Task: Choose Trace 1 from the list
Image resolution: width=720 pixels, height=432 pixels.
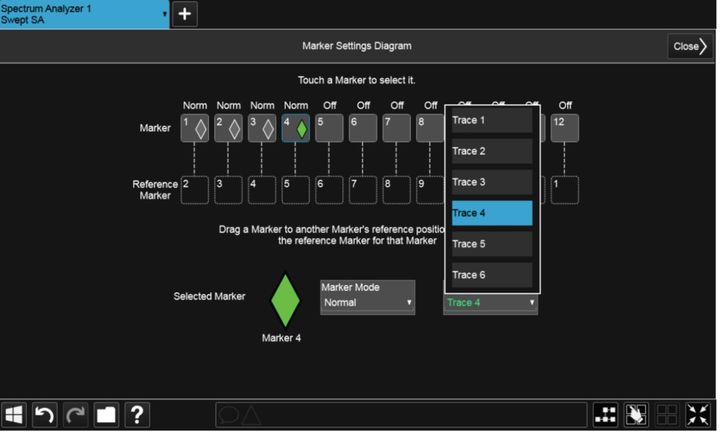Action: click(492, 120)
